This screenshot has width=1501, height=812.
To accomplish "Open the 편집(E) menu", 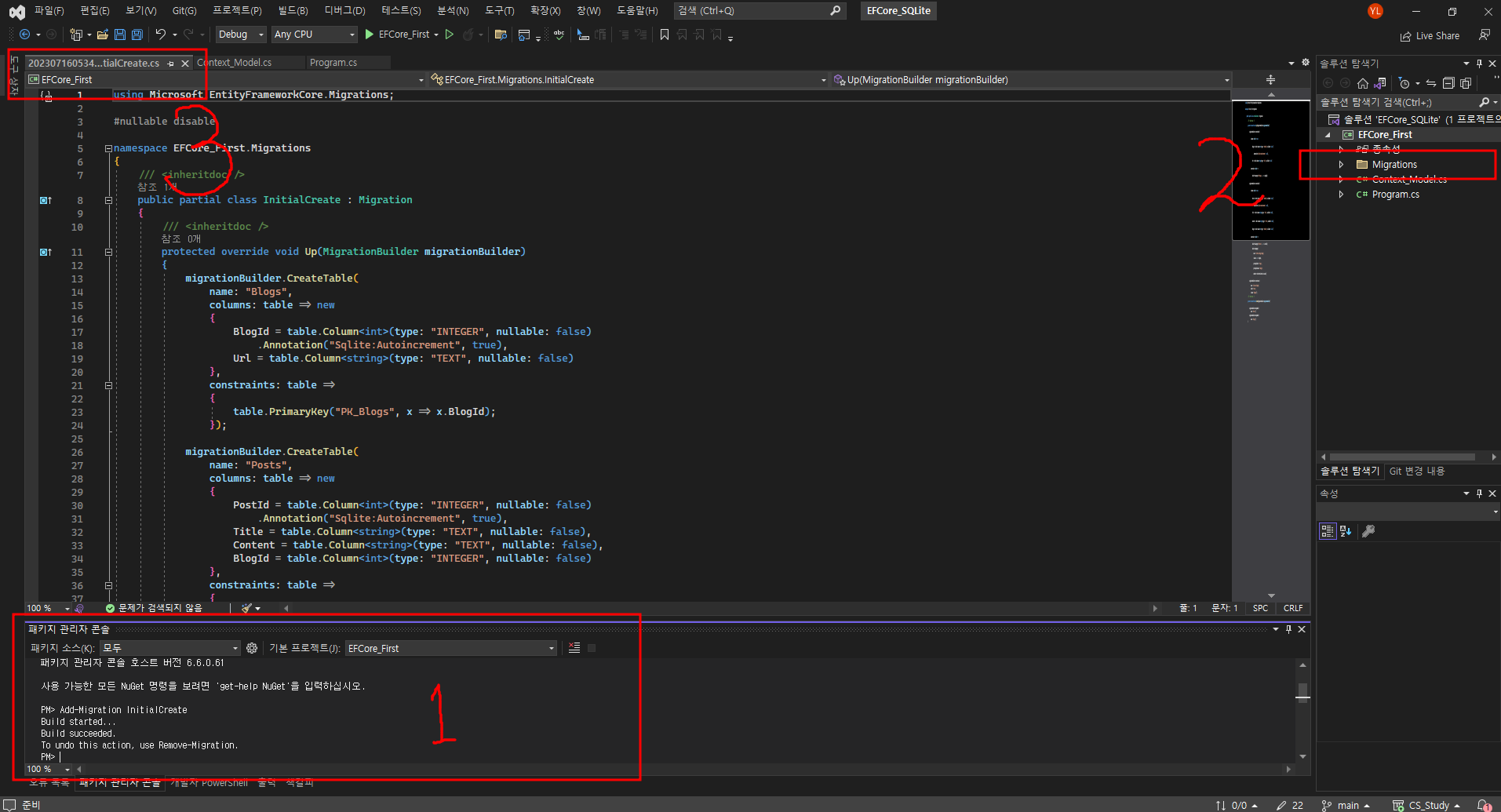I will 94,10.
